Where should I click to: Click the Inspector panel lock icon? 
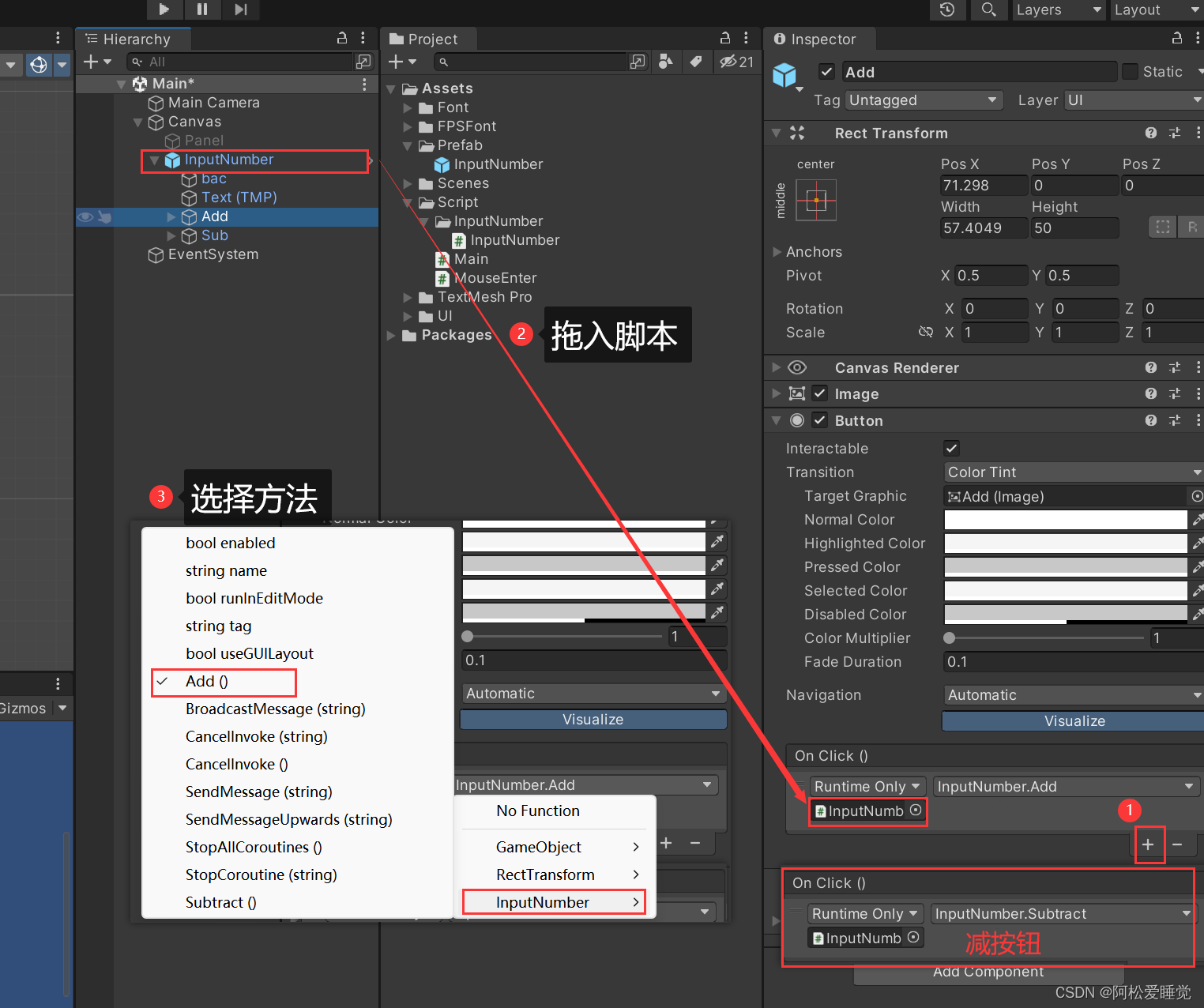point(1177,38)
